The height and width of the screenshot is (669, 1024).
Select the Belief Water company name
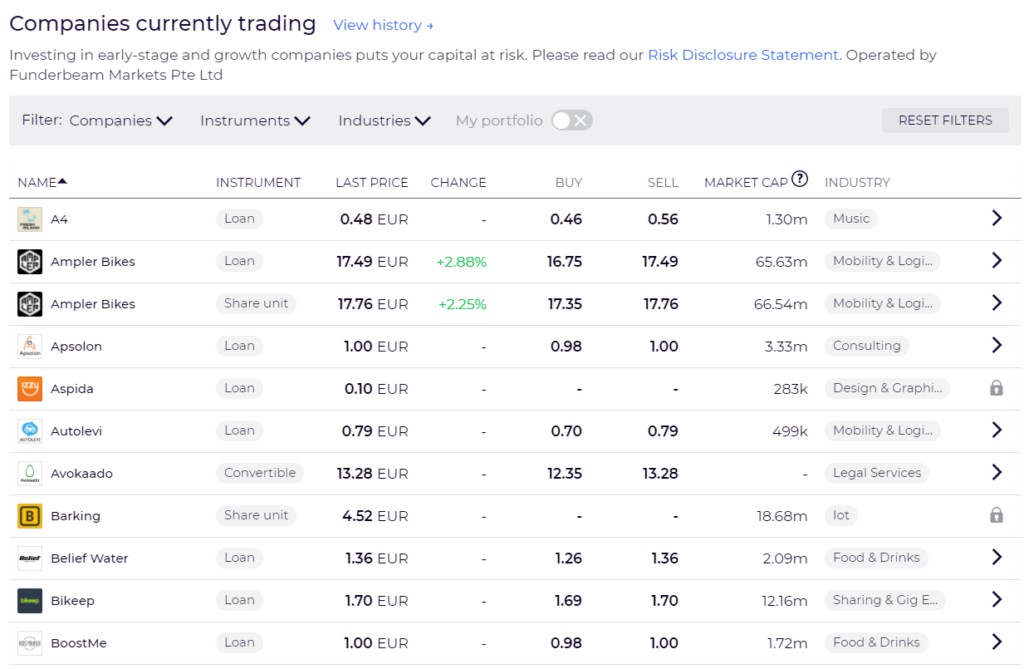coord(89,559)
